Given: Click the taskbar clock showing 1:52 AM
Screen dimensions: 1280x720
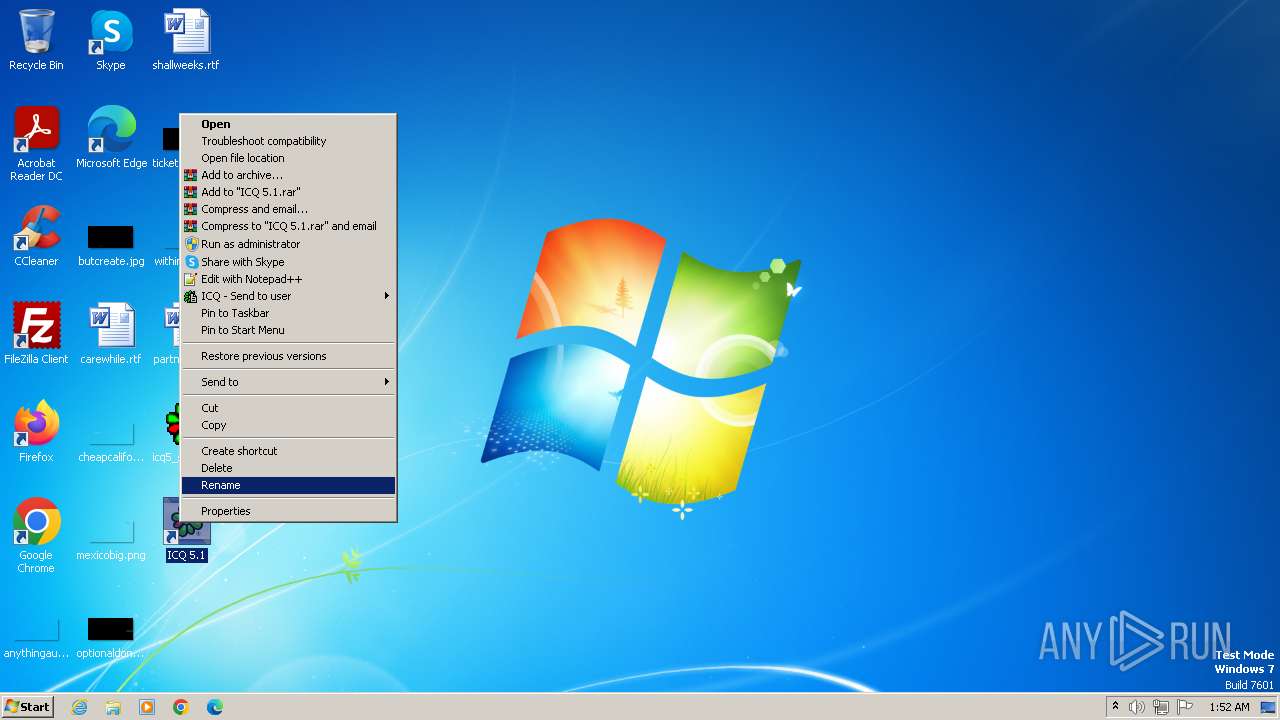Looking at the screenshot, I should point(1229,707).
